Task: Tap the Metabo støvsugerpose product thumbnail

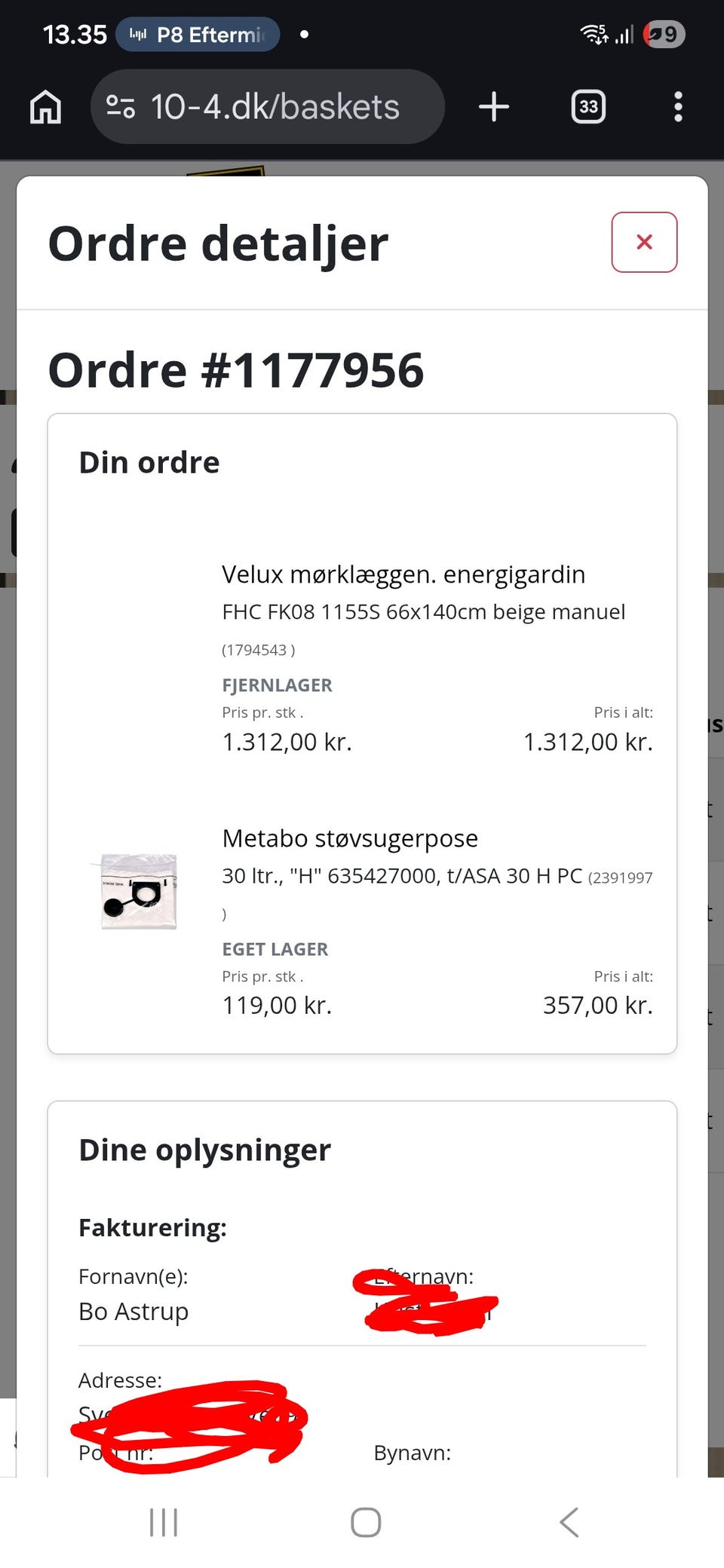Action: click(x=139, y=891)
